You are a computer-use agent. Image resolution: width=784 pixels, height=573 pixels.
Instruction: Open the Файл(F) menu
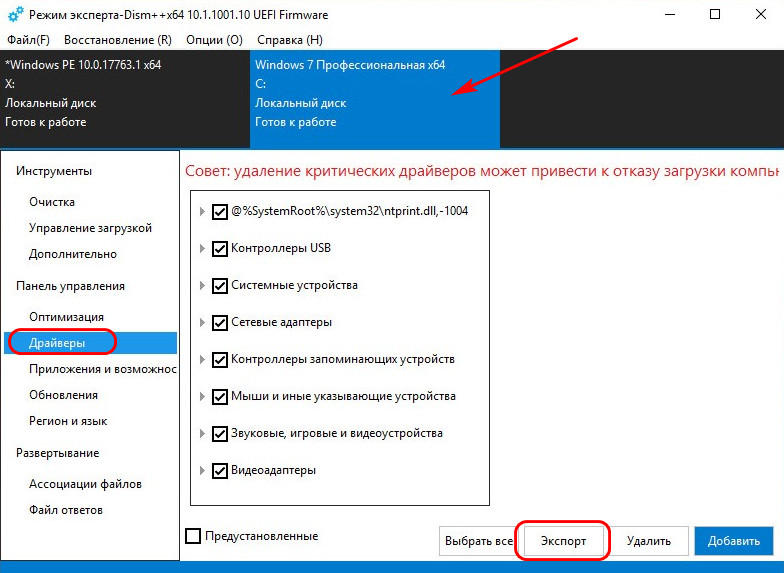[x=28, y=40]
